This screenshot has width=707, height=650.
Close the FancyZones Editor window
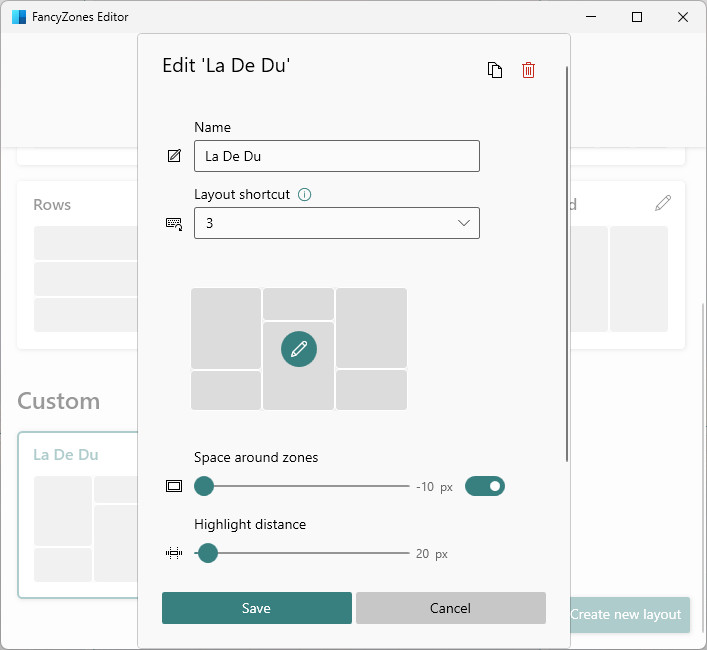(x=683, y=17)
